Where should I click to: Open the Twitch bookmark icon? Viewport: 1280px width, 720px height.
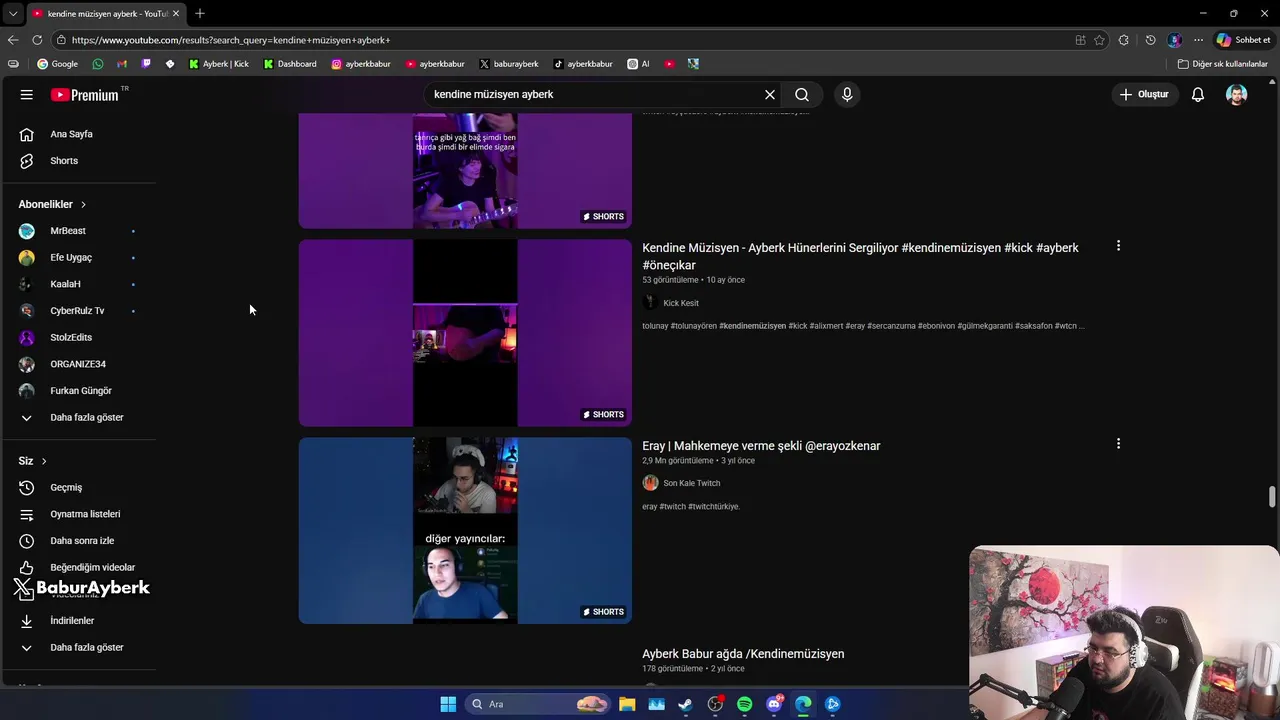tap(146, 64)
